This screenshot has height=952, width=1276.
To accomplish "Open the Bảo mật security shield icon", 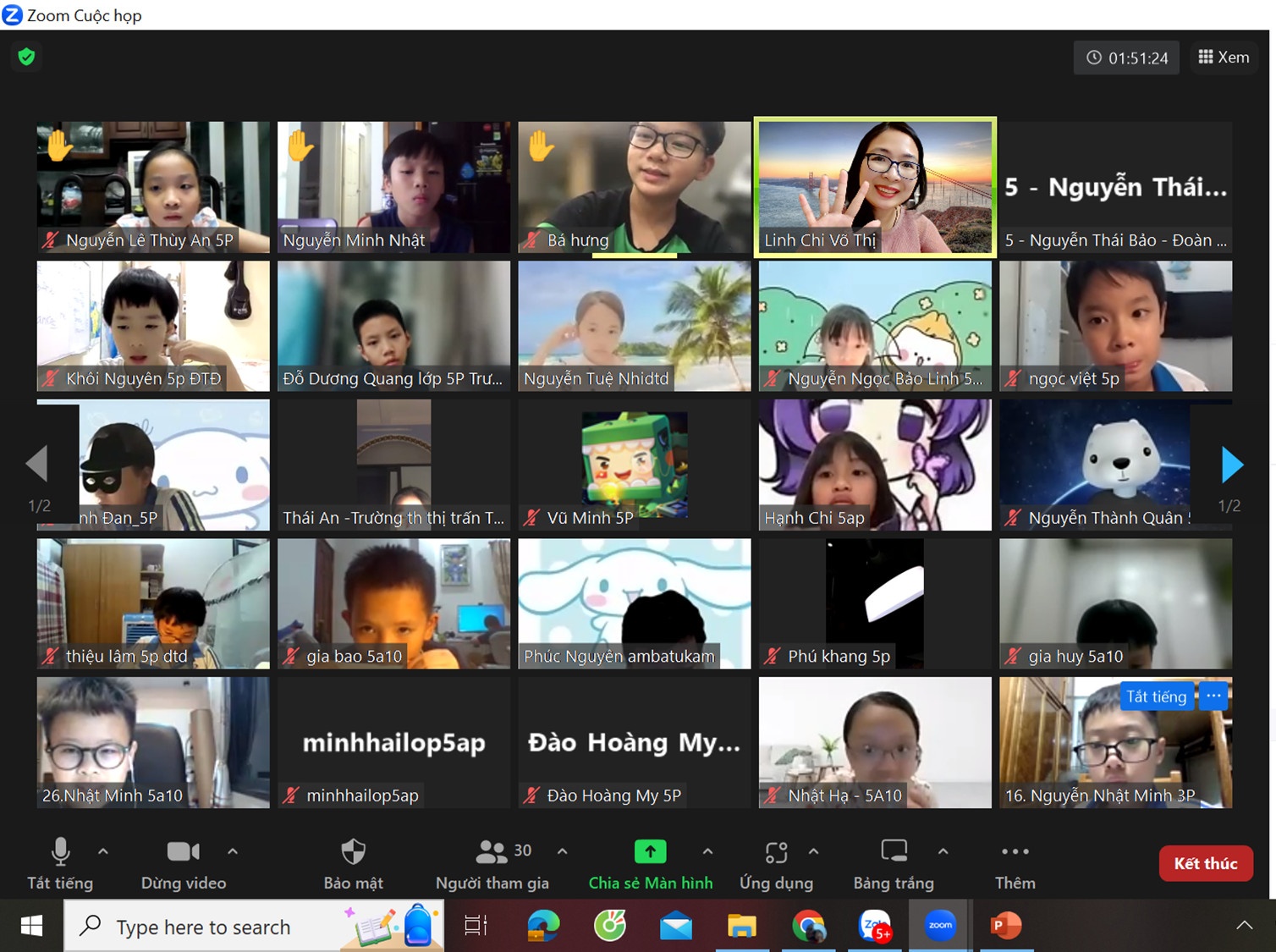I will [353, 852].
